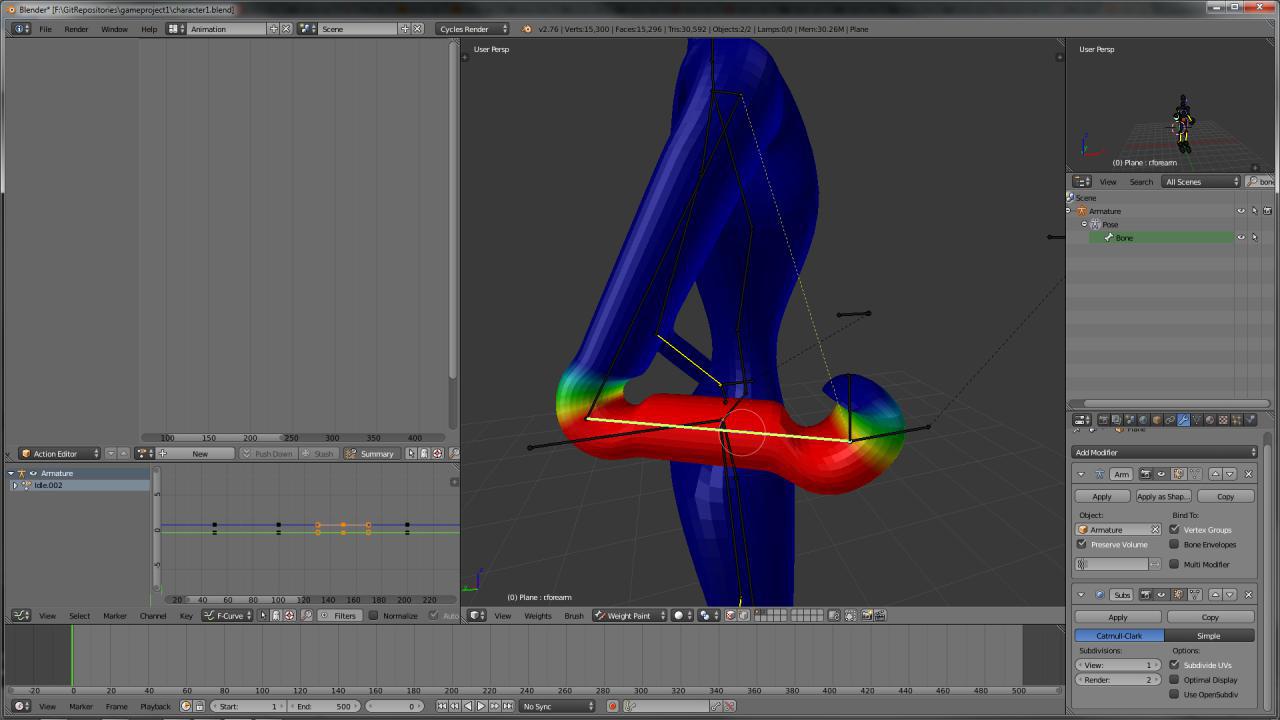The width and height of the screenshot is (1280, 720).
Task: Open F-Curve mode dropdown
Action: pyautogui.click(x=227, y=615)
